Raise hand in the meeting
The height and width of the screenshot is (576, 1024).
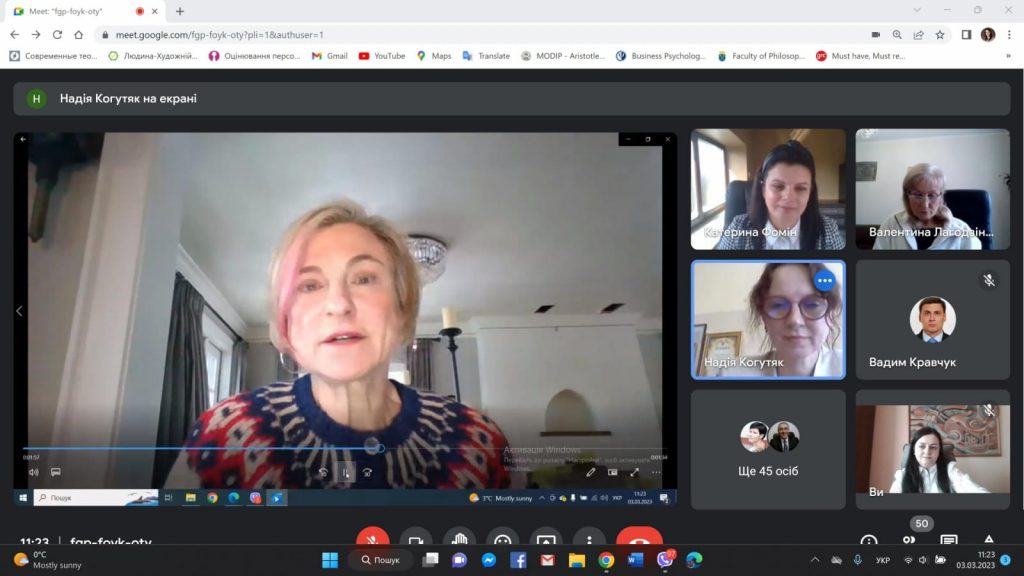click(x=459, y=541)
